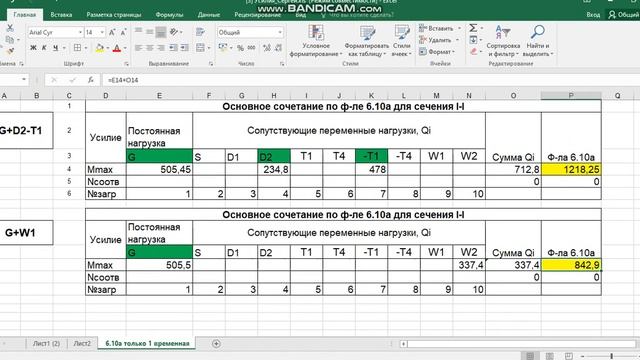This screenshot has width=640, height=360.
Task: Click the Общий доступ share button
Action: point(623,15)
